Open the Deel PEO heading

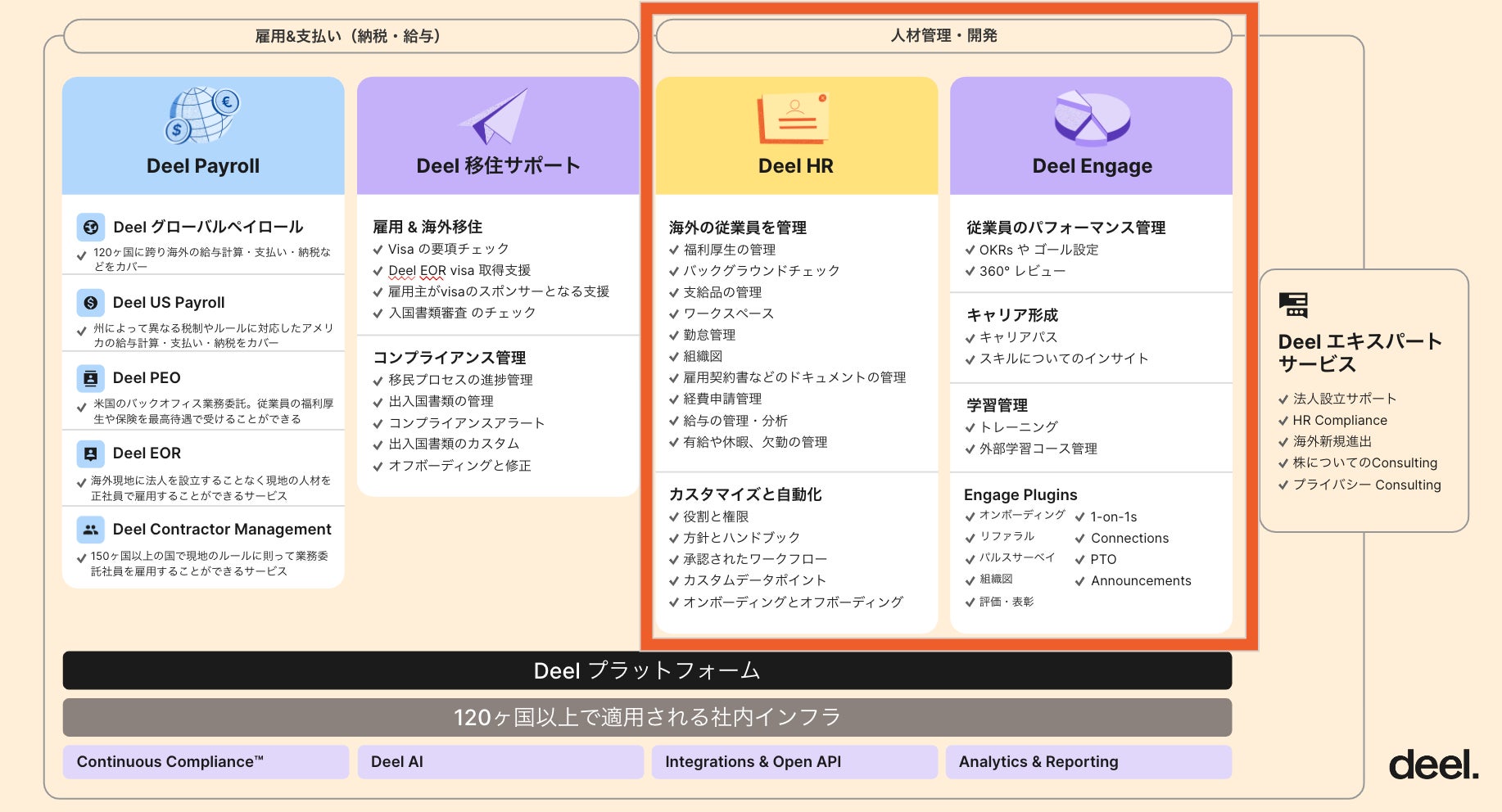(147, 378)
